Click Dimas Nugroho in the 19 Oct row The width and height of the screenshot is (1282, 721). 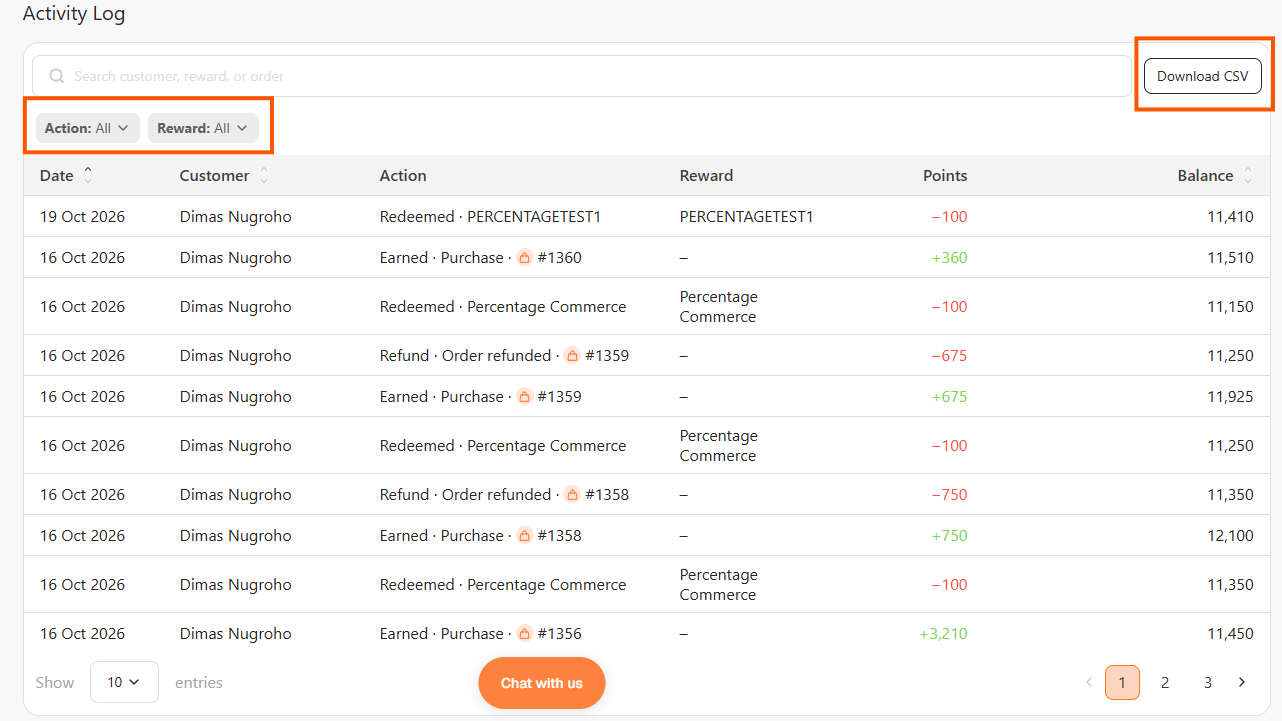tap(236, 216)
